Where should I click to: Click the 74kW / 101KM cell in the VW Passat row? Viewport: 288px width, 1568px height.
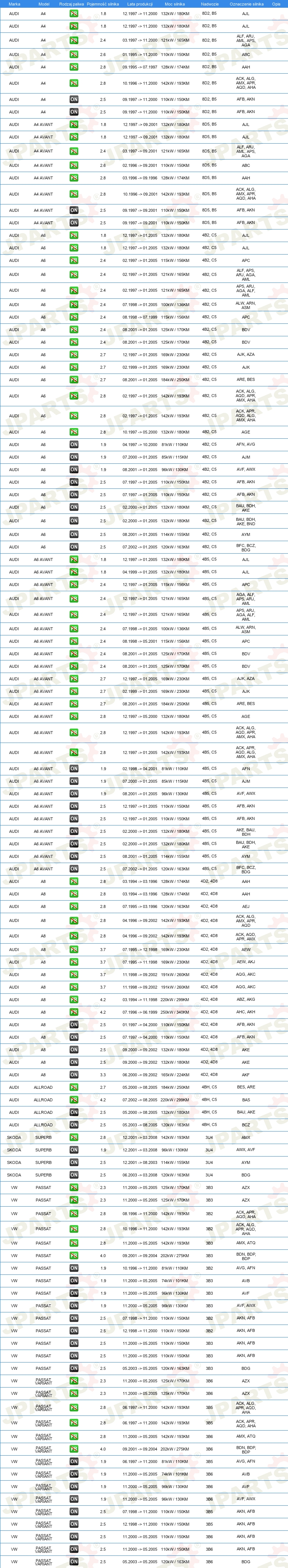[175, 1281]
